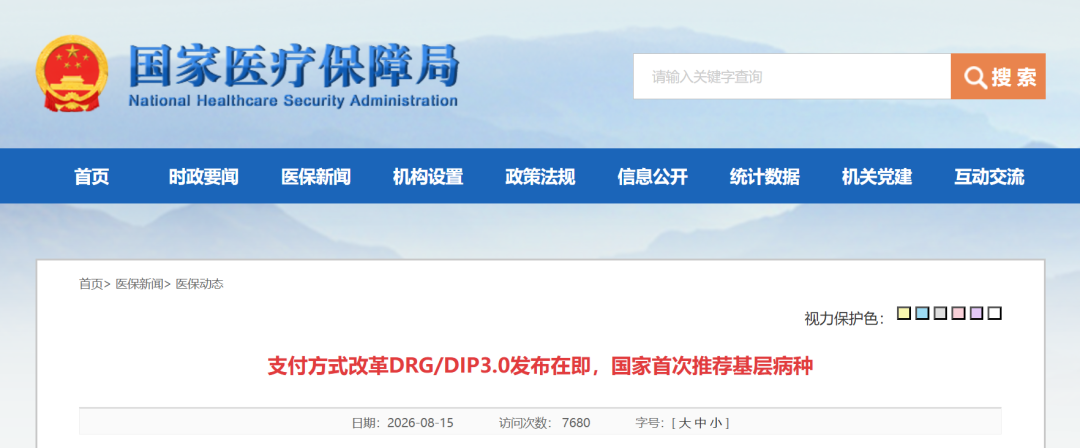This screenshot has width=1080, height=448.
Task: Focus the keyword search input field
Action: pyautogui.click(x=792, y=77)
